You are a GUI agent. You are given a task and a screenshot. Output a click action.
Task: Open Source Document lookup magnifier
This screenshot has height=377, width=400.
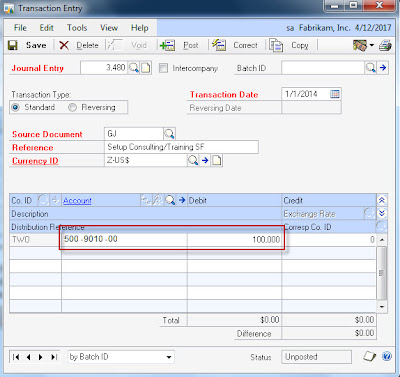[169, 134]
